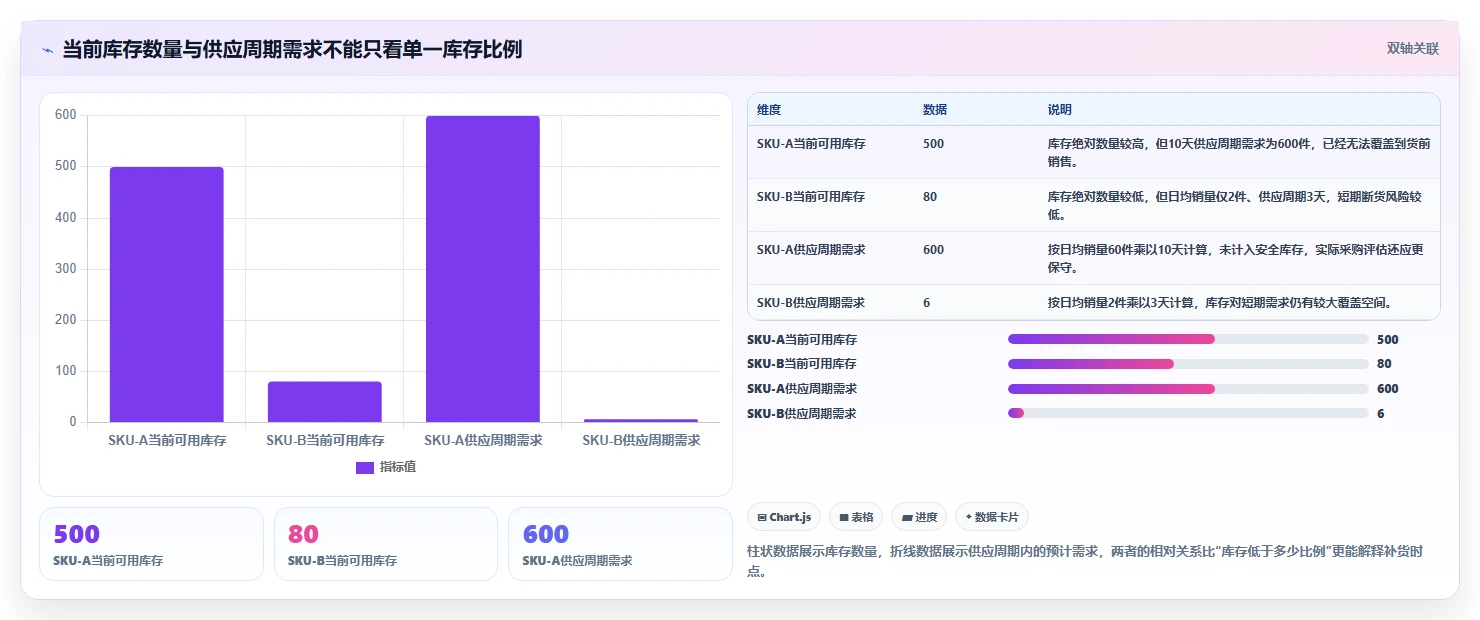
Task: Click the SKU-A当前可用库存 progress bar showing 500
Action: click(1188, 339)
